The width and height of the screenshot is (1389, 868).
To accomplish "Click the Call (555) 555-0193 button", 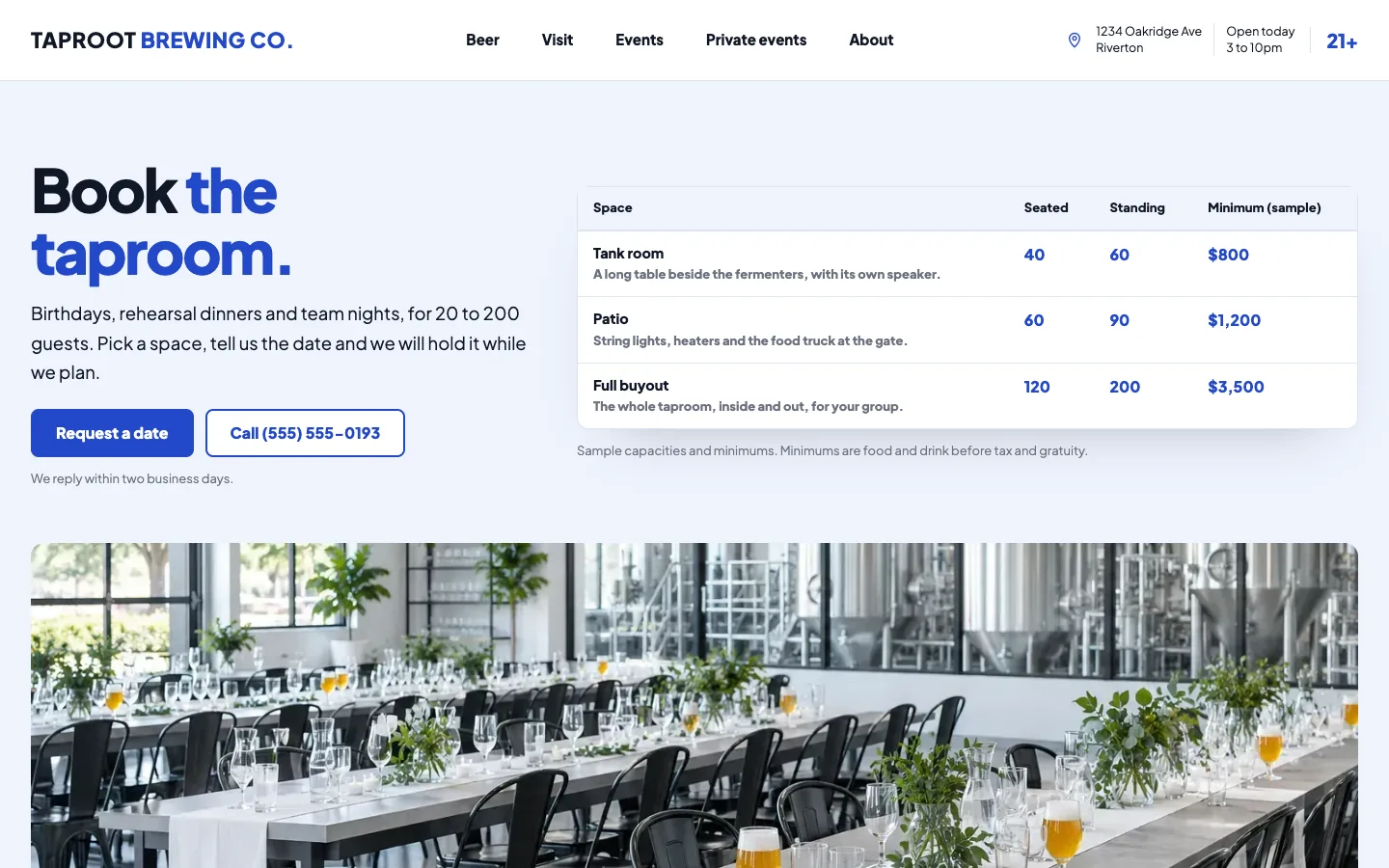I will pos(305,433).
